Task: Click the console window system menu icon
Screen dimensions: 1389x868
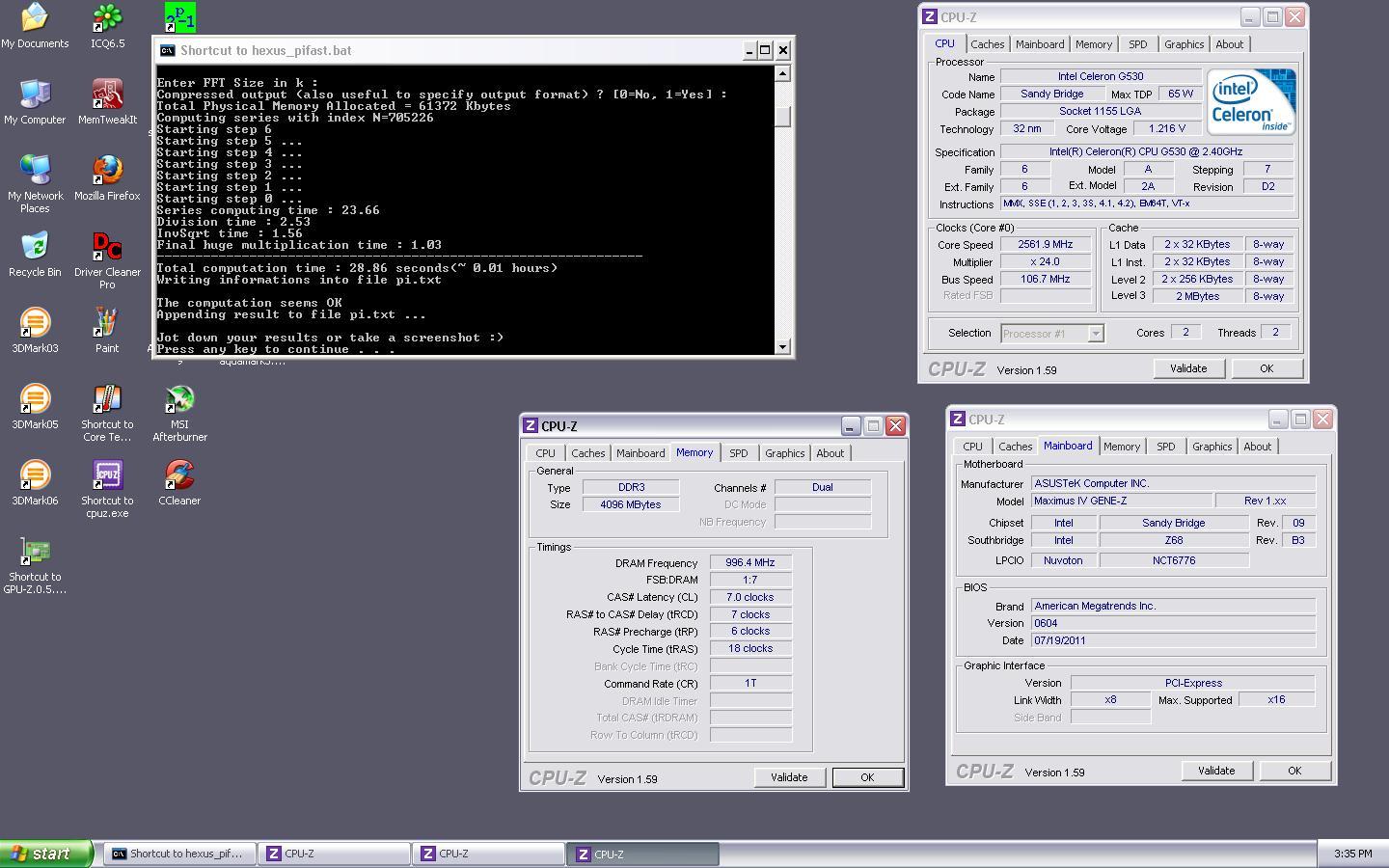Action: click(x=167, y=50)
